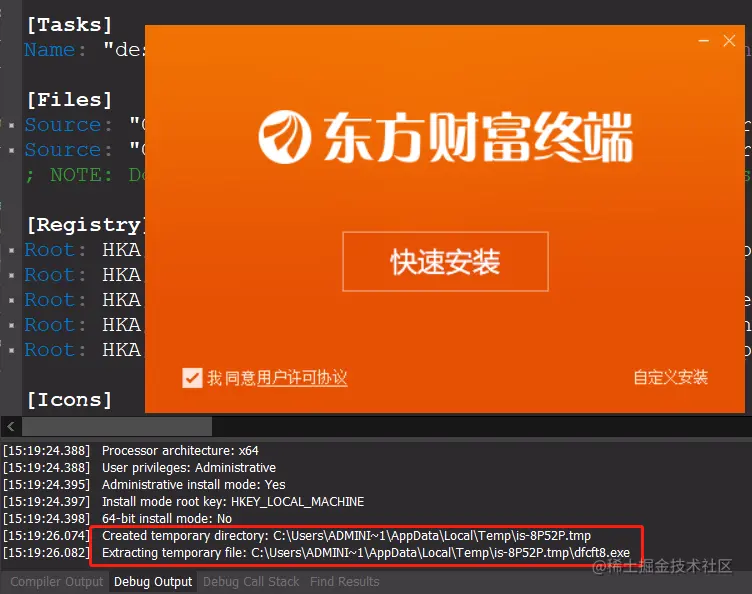Screen dimensions: 752x594
Task: Click the editor scroll left arrow
Action: [11, 426]
